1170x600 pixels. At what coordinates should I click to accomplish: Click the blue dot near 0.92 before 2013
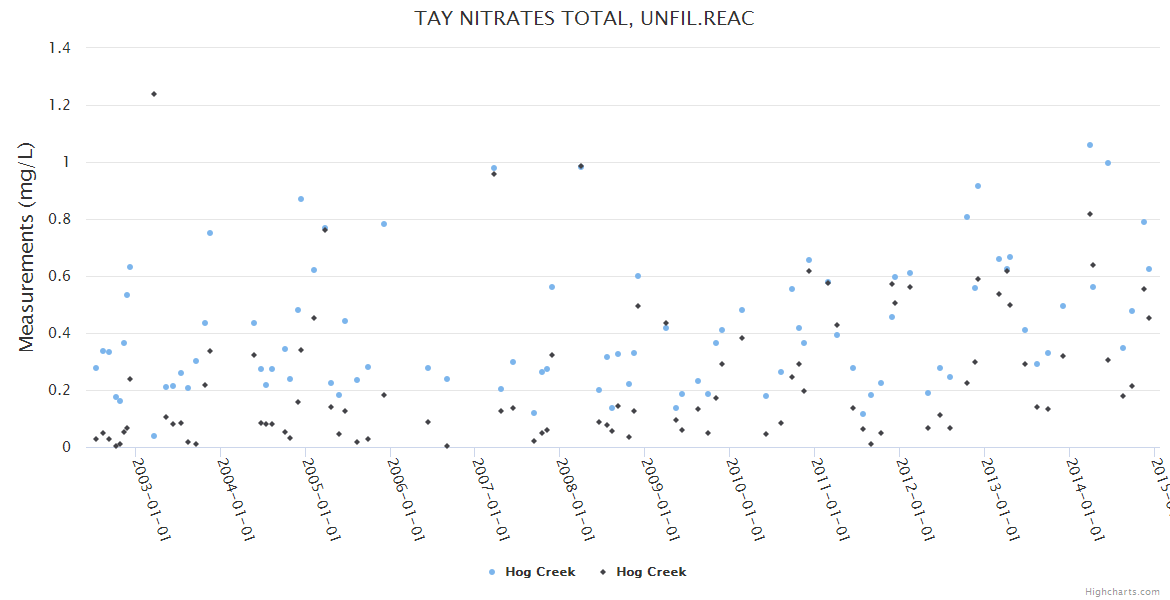pos(978,186)
